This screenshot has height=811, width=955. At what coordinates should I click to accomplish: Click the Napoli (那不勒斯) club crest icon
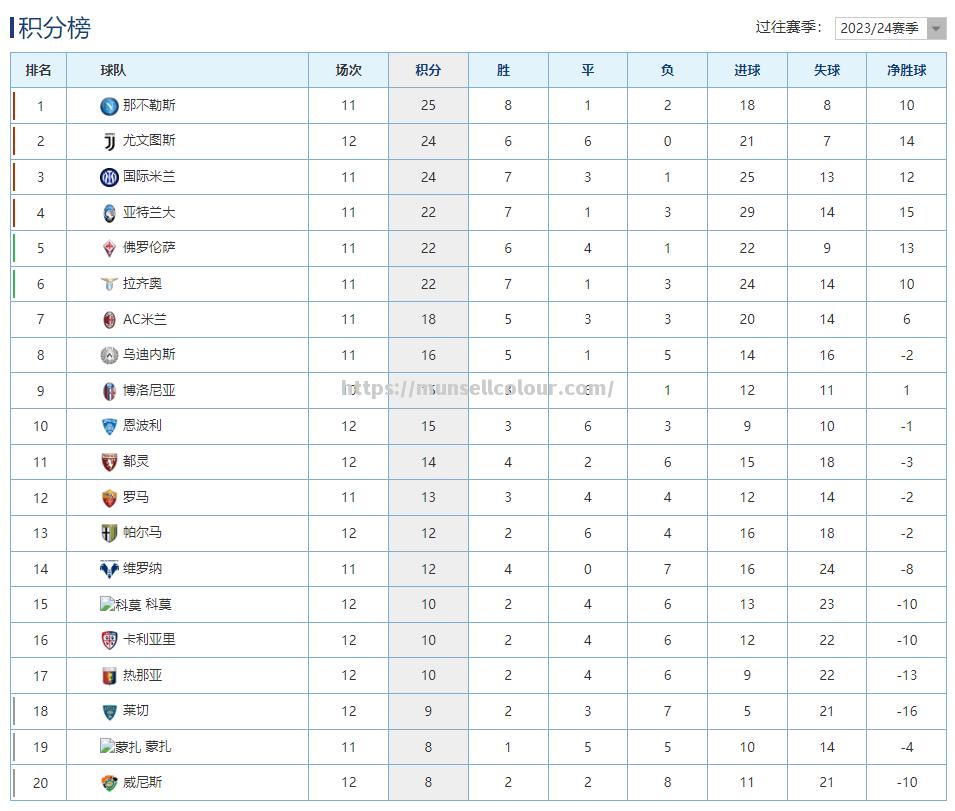[x=109, y=106]
